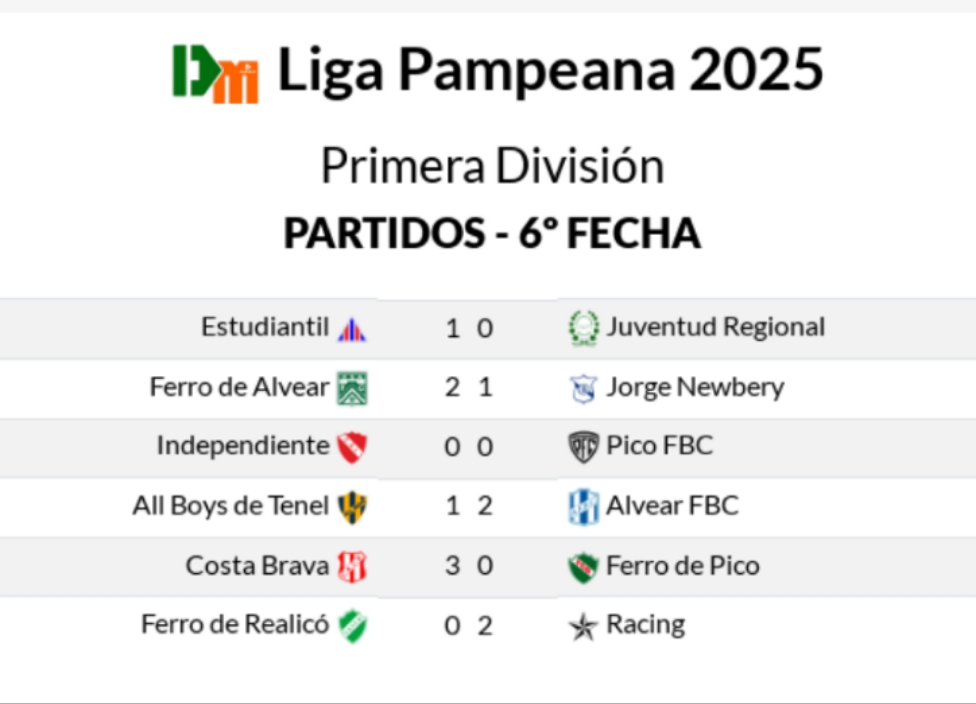This screenshot has height=704, width=976.
Task: Click the Jorge Newbery club crest
Action: click(x=583, y=388)
